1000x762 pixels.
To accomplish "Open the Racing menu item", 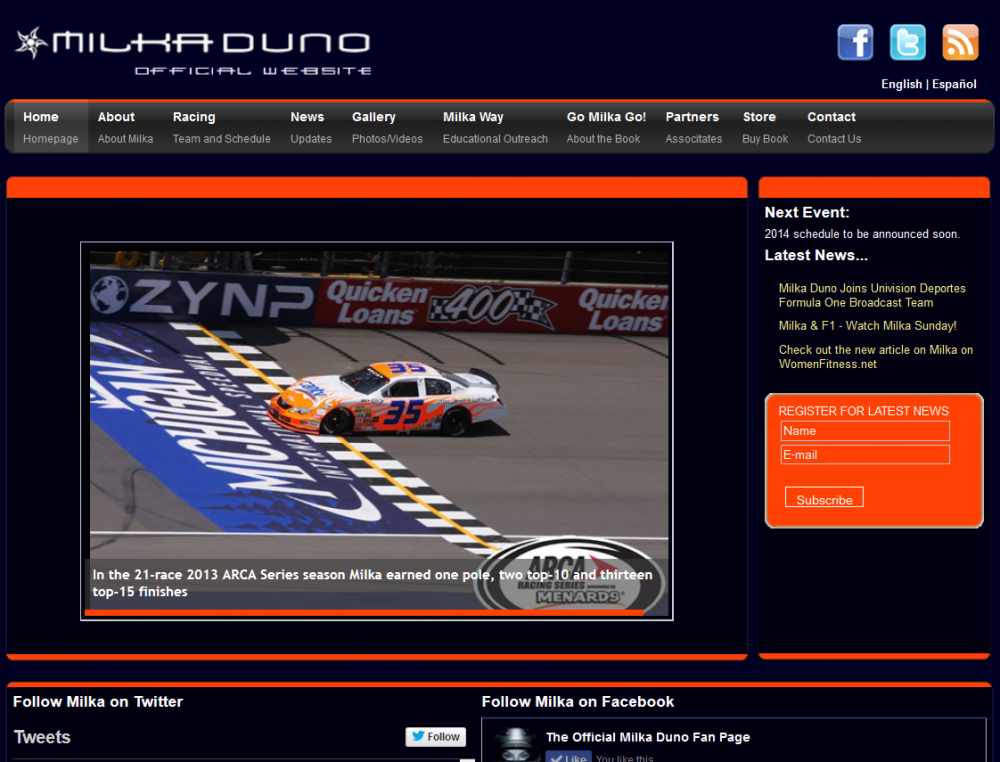I will (x=221, y=127).
